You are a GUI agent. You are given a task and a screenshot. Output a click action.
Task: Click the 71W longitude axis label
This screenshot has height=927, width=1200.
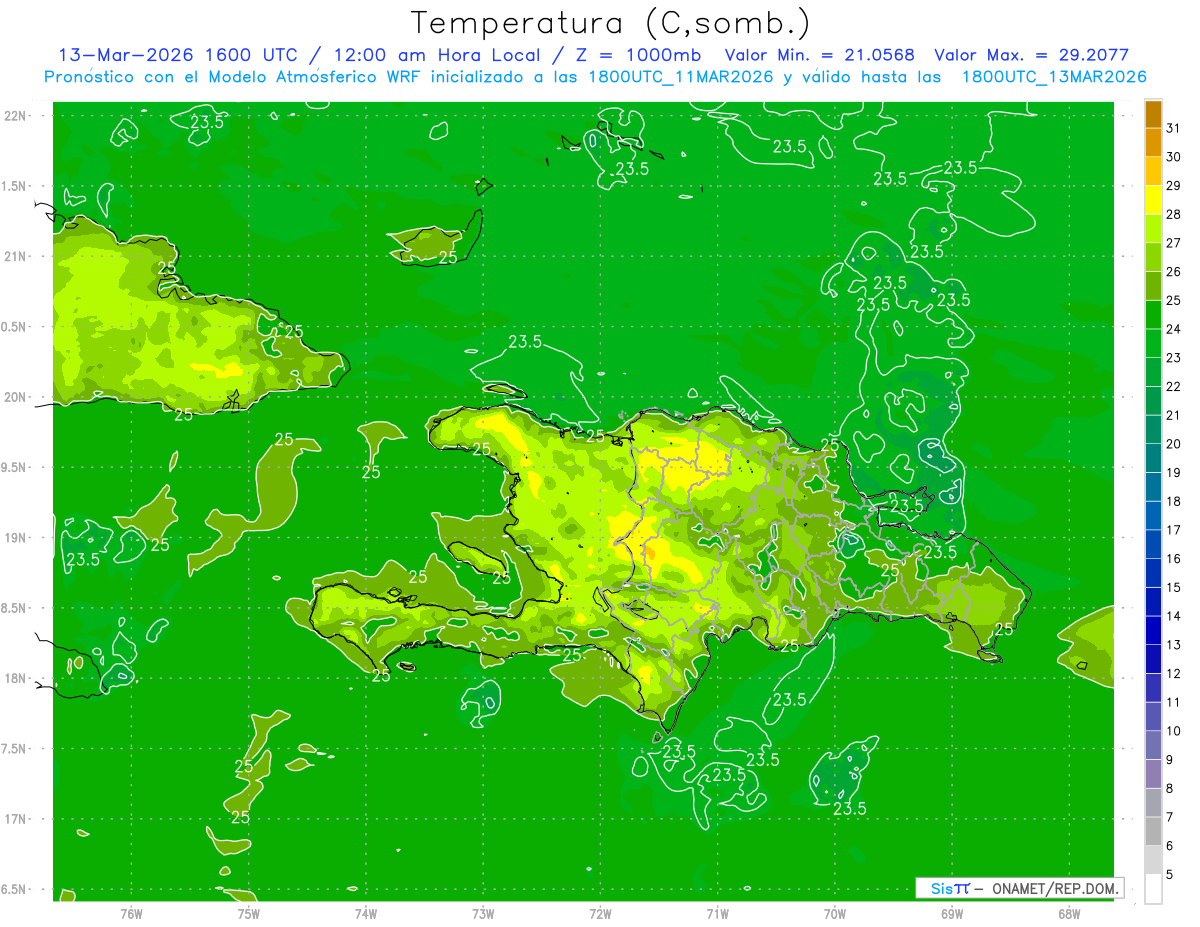pos(717,913)
